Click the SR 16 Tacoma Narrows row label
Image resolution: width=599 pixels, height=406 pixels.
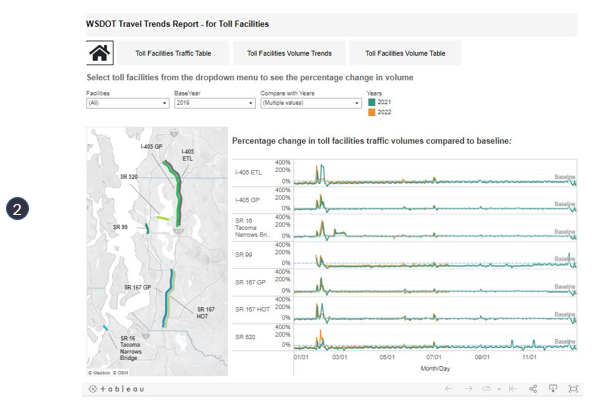coord(253,228)
